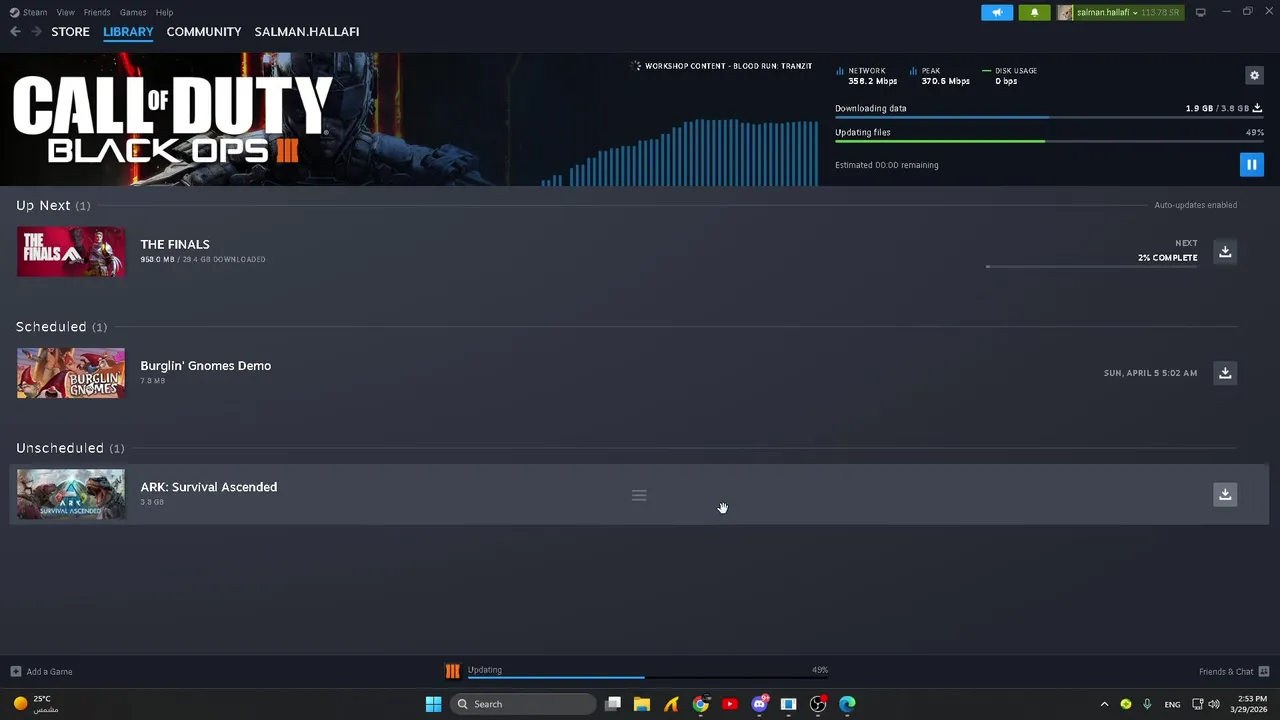Switch to the LIBRARY tab
The width and height of the screenshot is (1280, 720).
128,32
